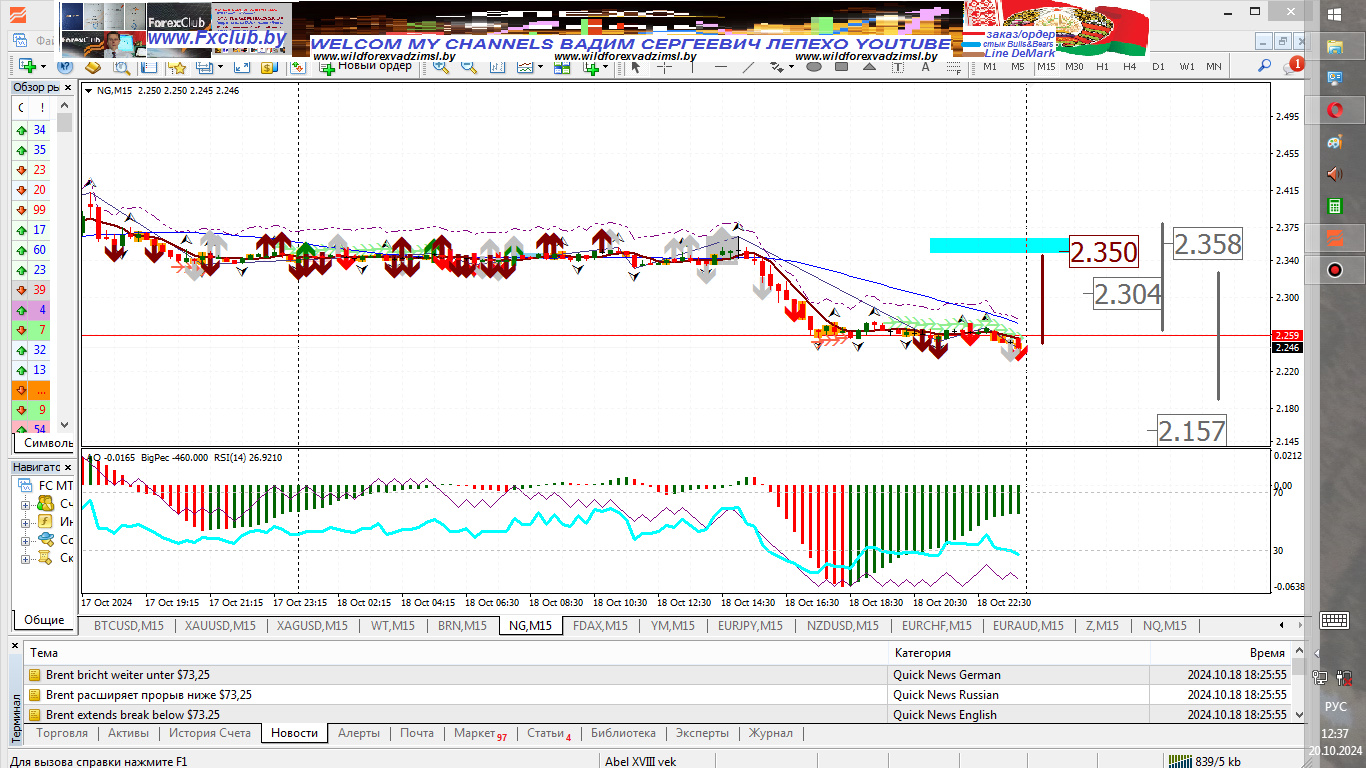Select the arrow cursor tool

636,67
